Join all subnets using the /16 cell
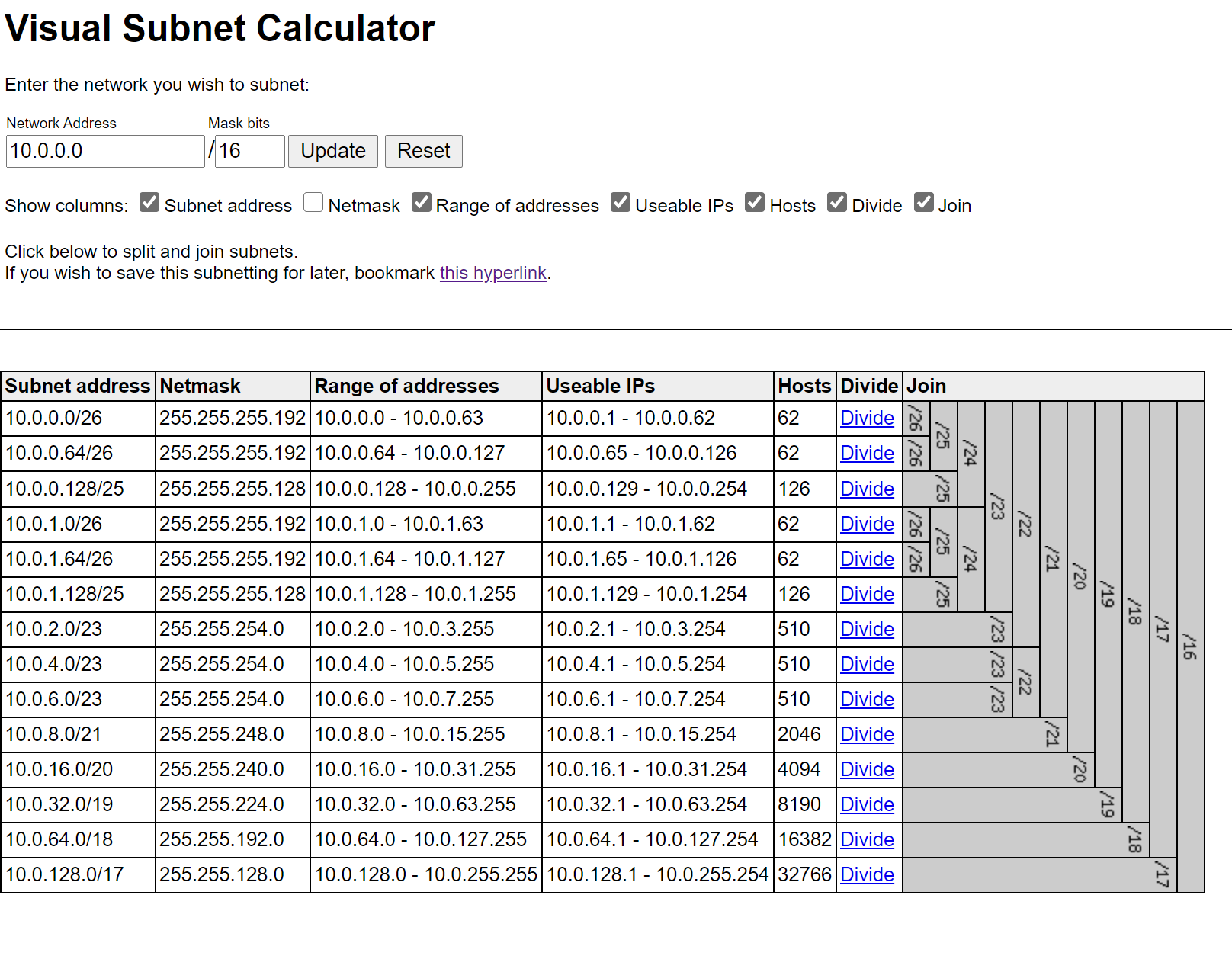1232x956 pixels. tap(1190, 646)
